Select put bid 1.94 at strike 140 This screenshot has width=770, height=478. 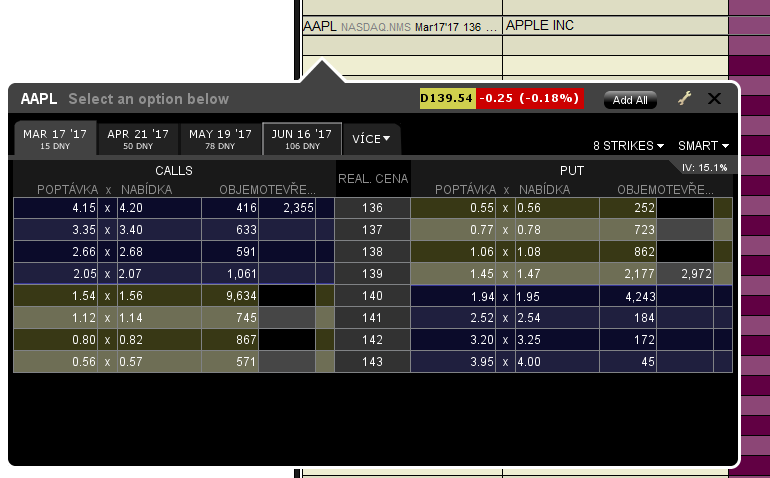[453, 296]
